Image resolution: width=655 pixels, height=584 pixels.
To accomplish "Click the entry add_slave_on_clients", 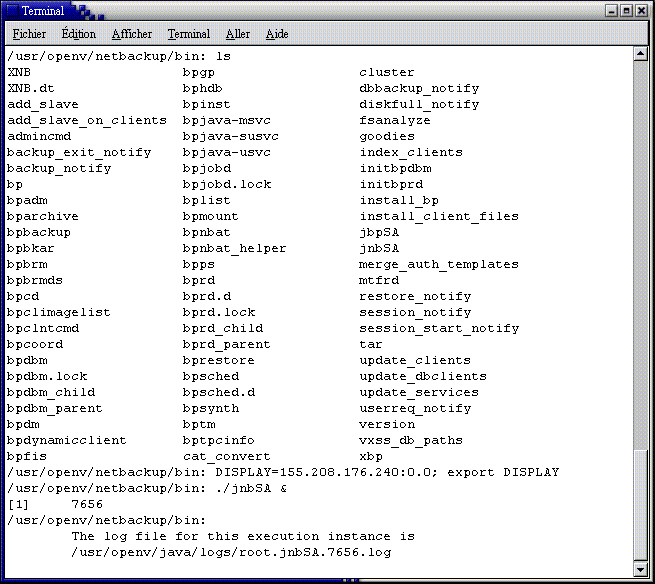I will coord(87,121).
